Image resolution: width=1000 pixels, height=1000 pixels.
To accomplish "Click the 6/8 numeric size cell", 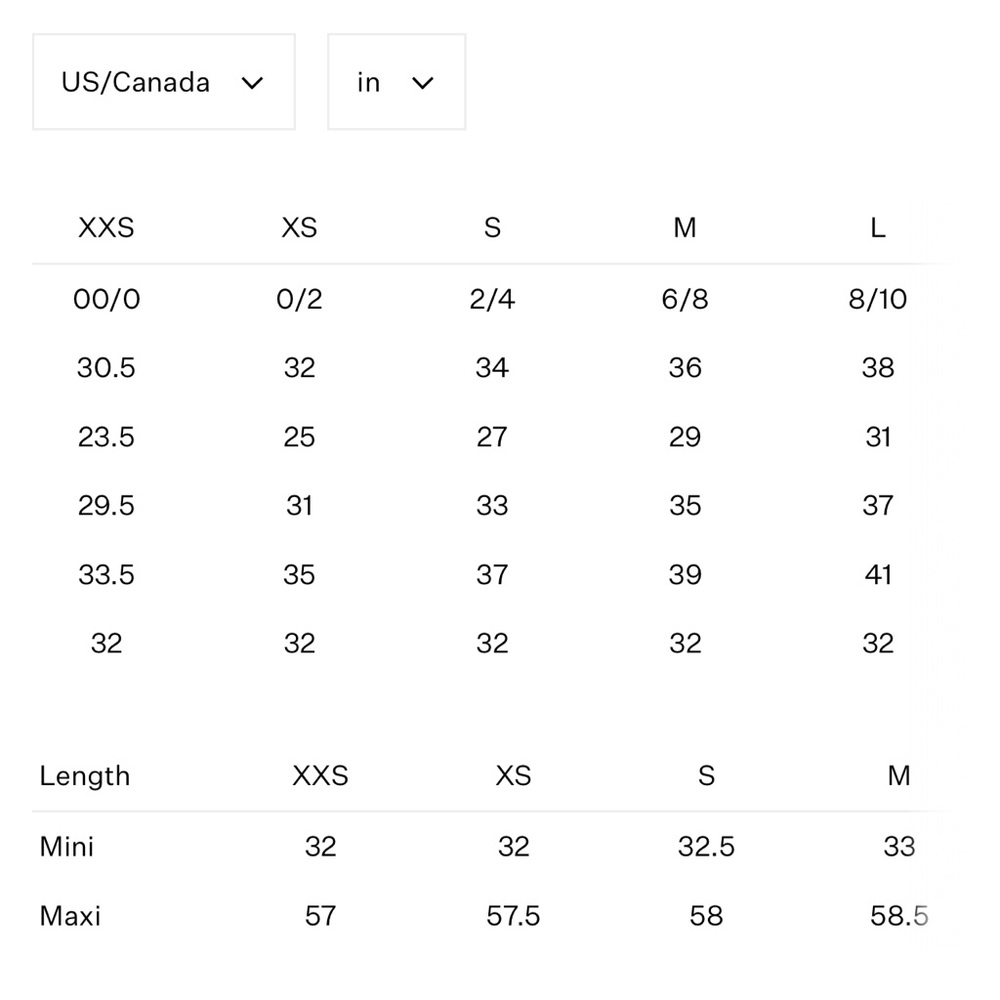I will tap(685, 299).
